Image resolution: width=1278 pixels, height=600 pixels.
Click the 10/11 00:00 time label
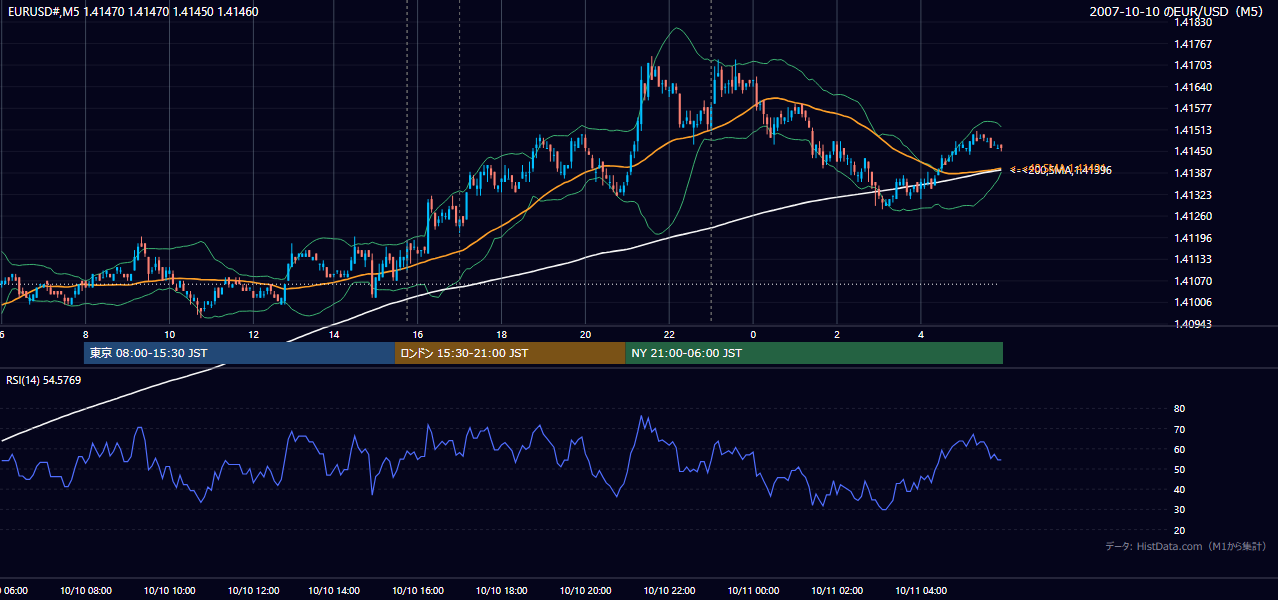[753, 591]
